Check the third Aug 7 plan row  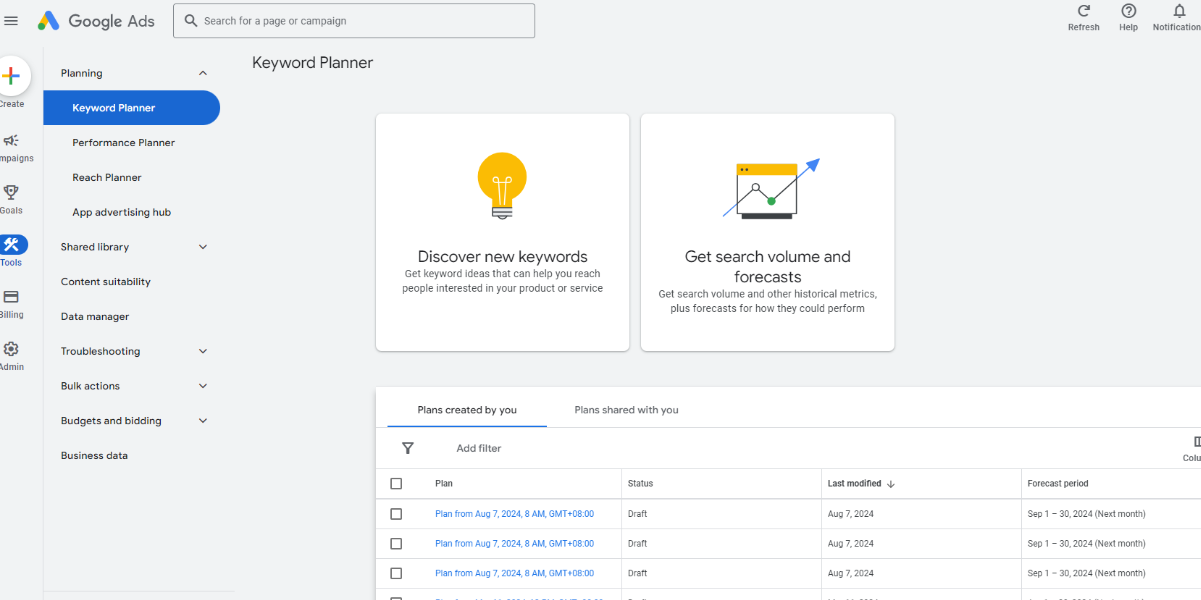coord(396,574)
